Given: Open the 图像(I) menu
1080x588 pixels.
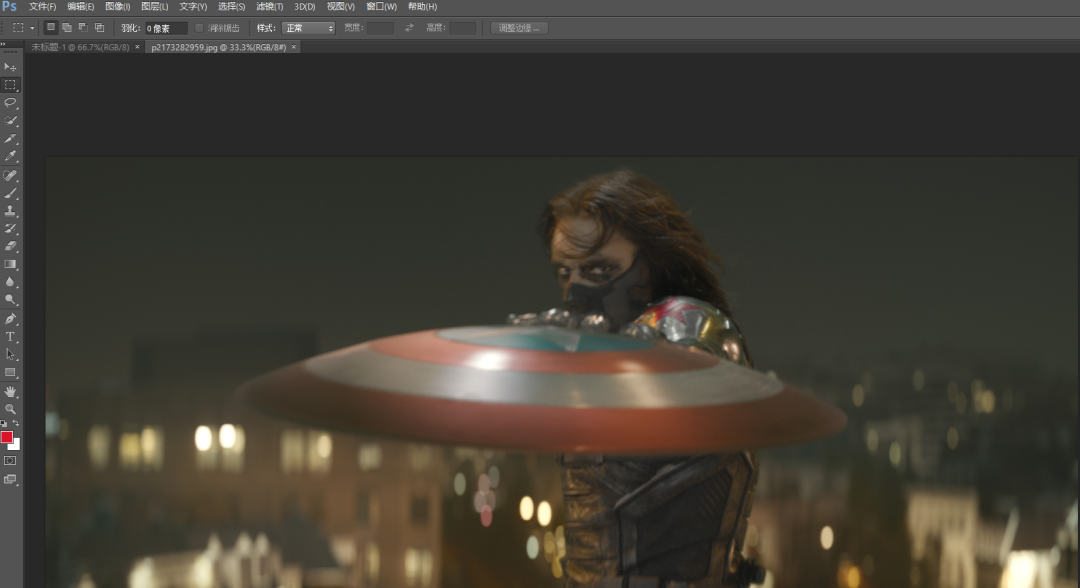Looking at the screenshot, I should click(118, 6).
